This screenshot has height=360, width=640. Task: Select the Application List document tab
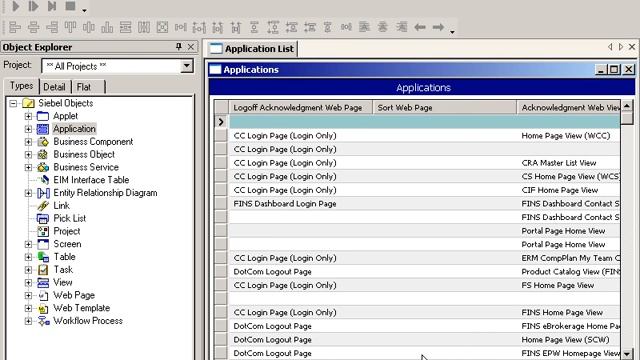tap(253, 49)
